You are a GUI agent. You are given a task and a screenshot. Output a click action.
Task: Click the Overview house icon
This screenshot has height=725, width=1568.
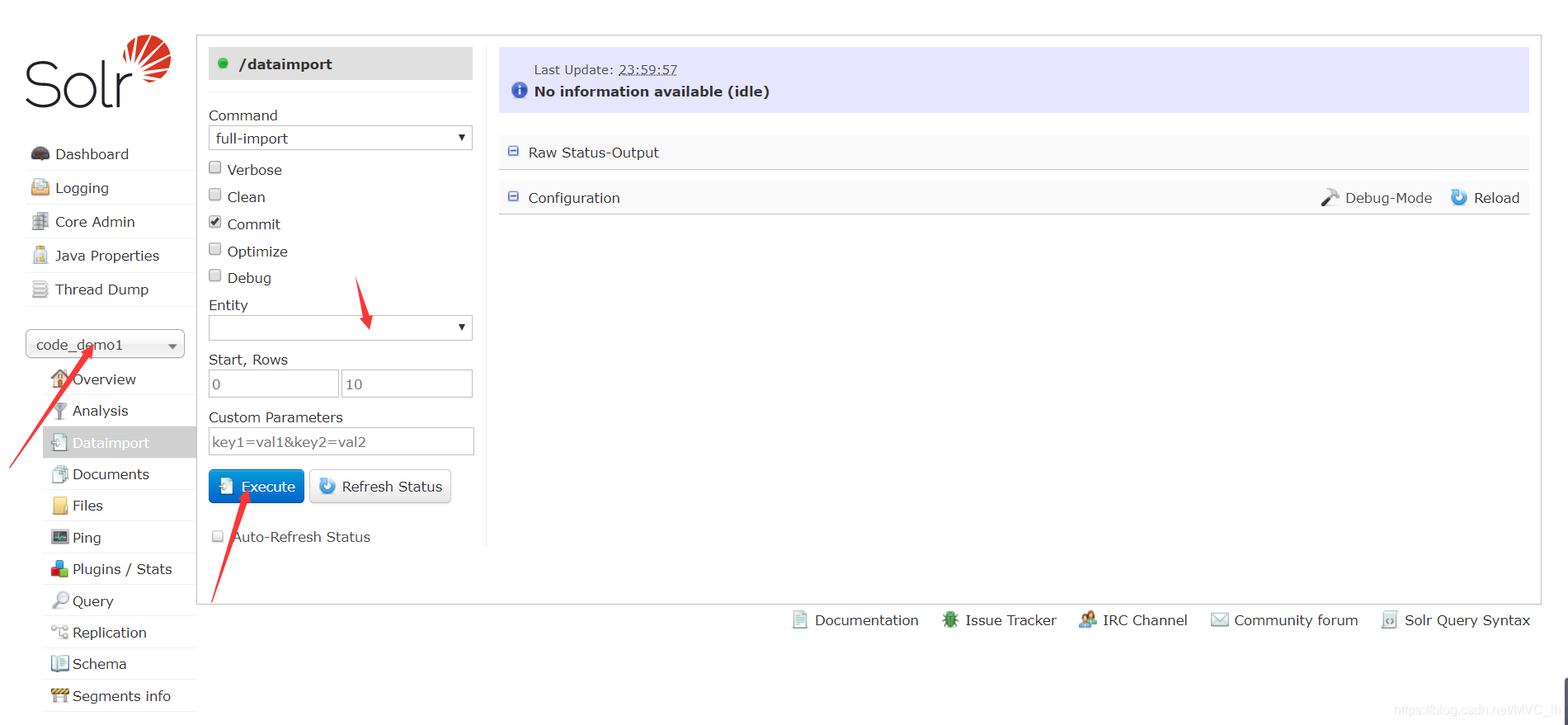click(60, 379)
